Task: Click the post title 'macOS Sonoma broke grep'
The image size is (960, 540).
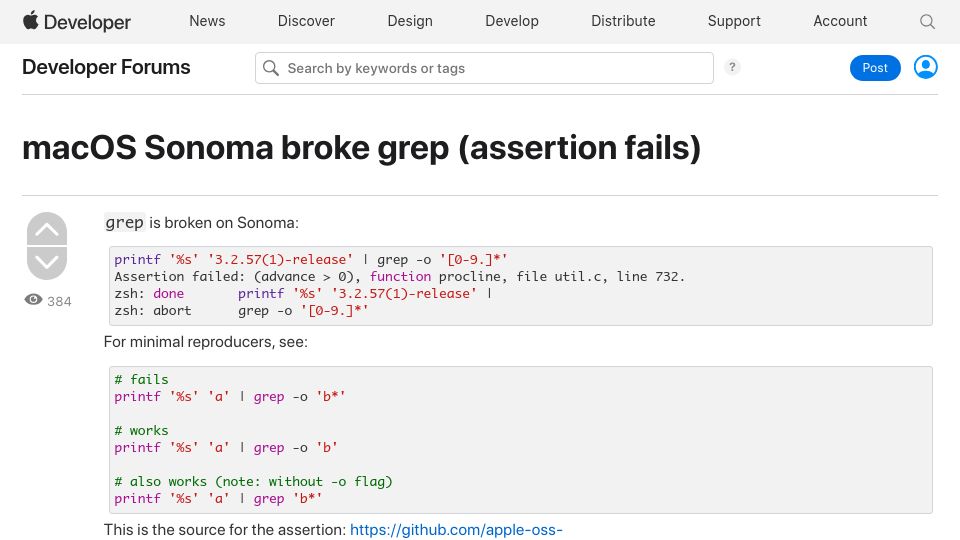Action: coord(361,148)
